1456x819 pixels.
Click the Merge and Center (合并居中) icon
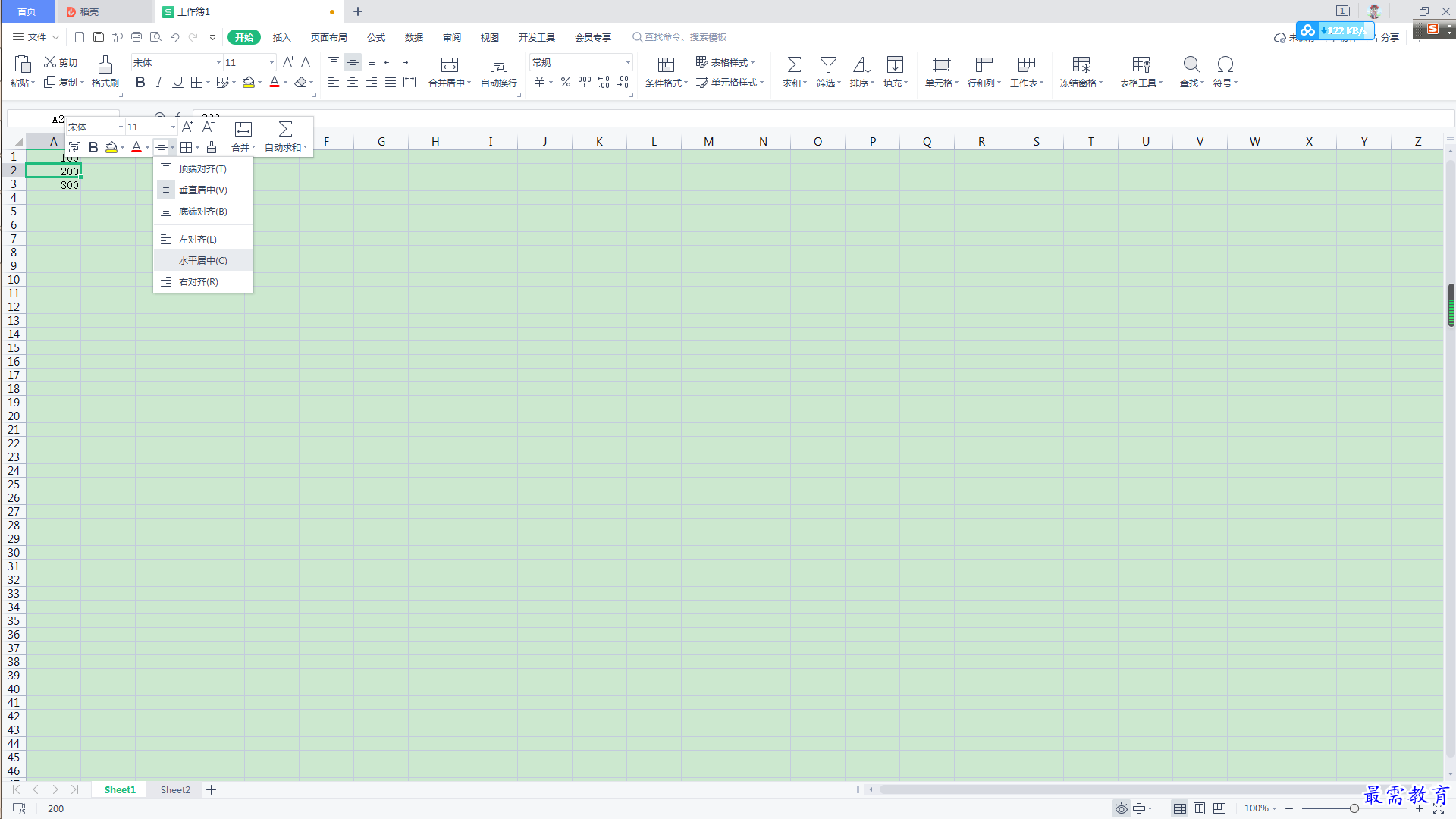point(450,64)
